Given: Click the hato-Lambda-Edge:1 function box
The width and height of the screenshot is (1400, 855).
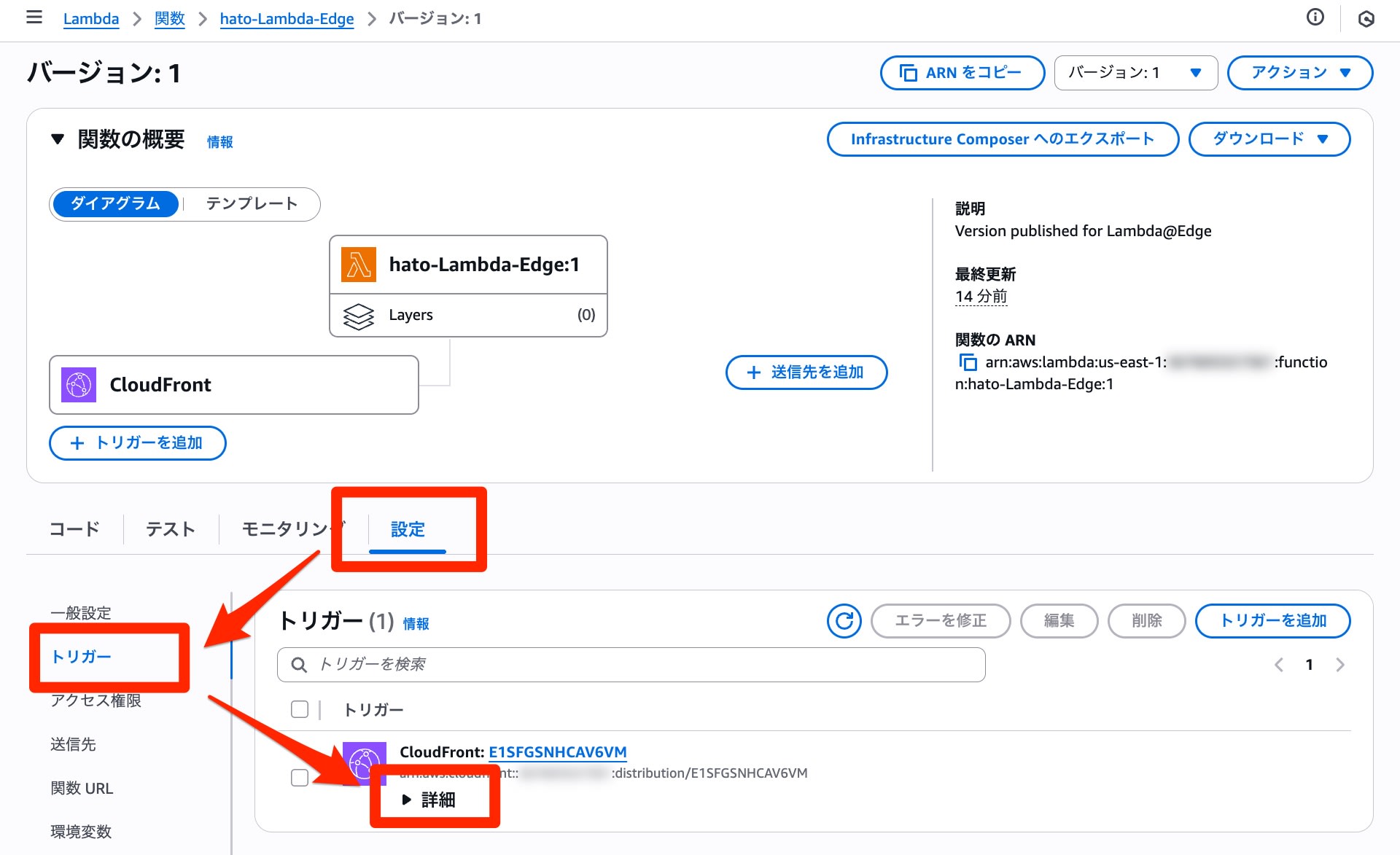Looking at the screenshot, I should pos(468,265).
